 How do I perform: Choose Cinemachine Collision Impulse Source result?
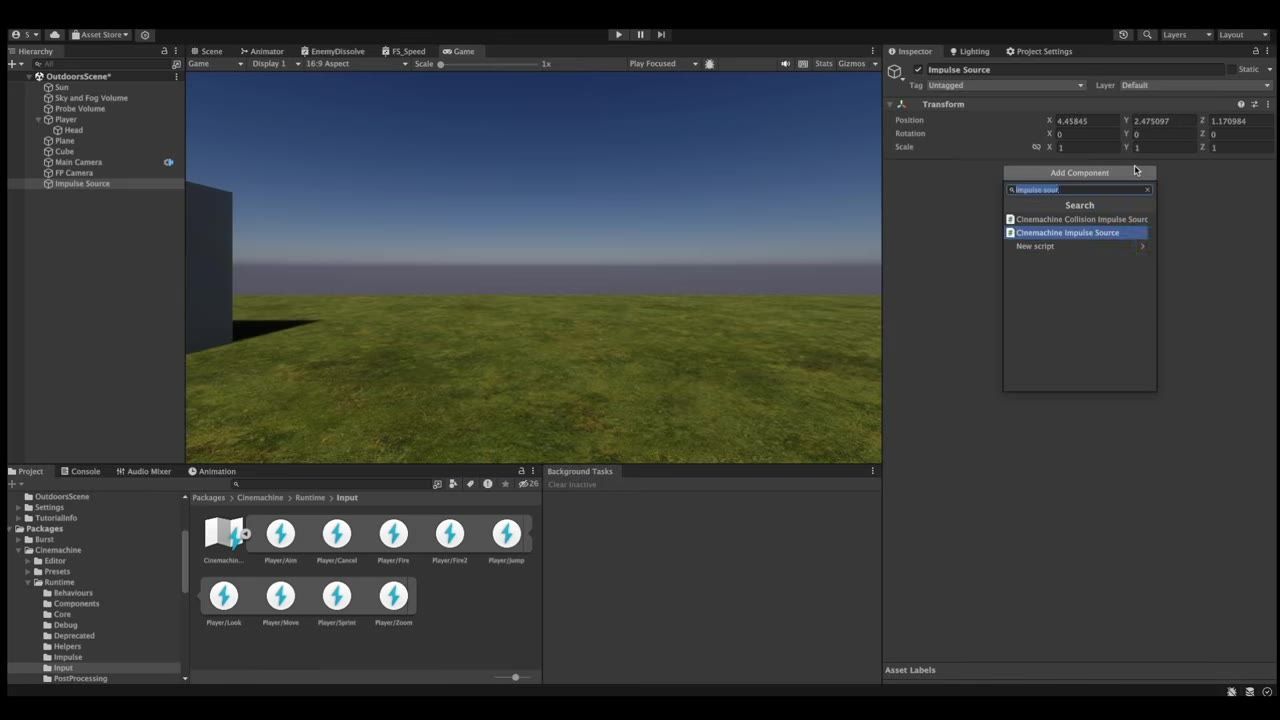pyautogui.click(x=1076, y=219)
